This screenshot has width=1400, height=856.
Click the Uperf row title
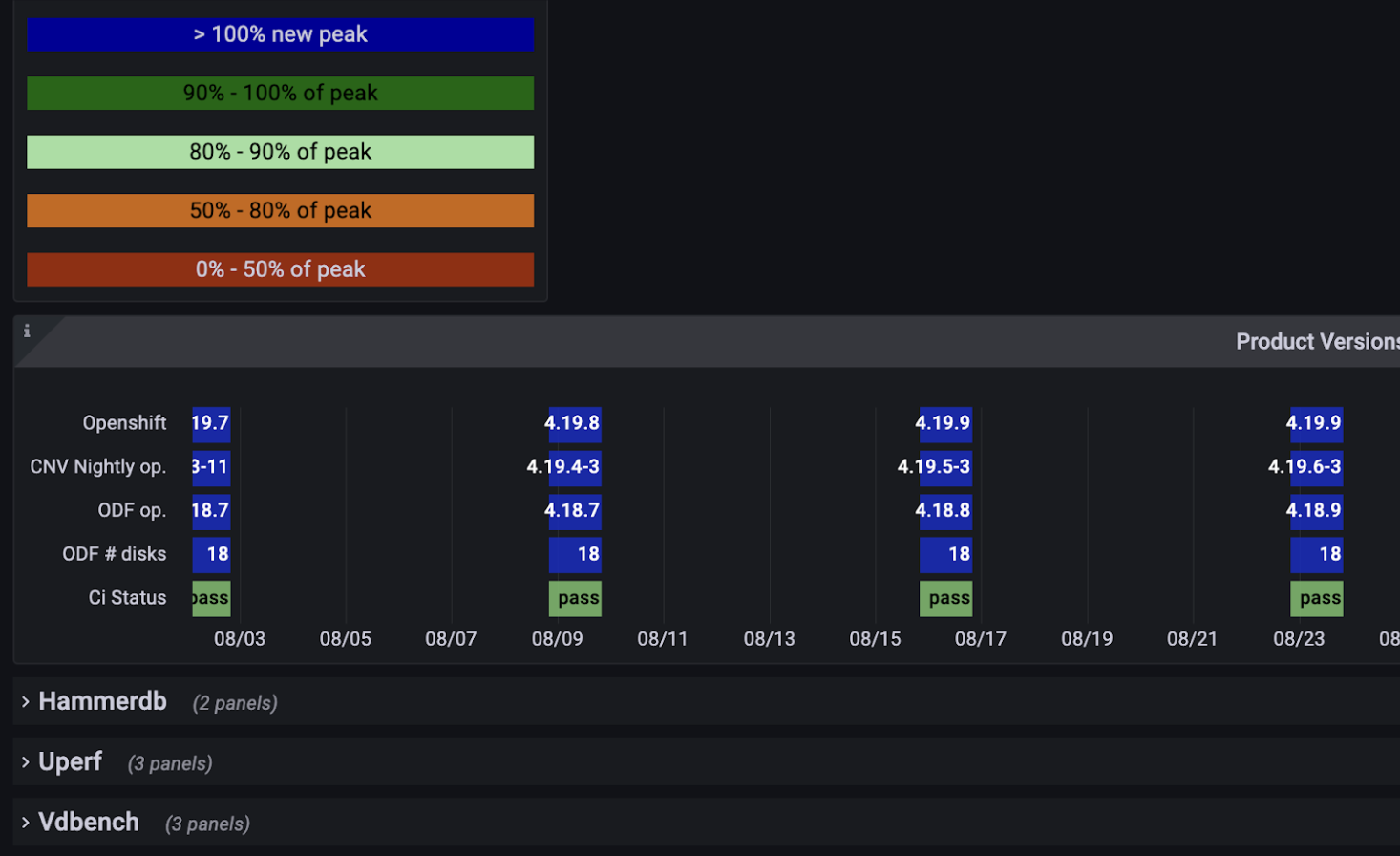[x=70, y=762]
